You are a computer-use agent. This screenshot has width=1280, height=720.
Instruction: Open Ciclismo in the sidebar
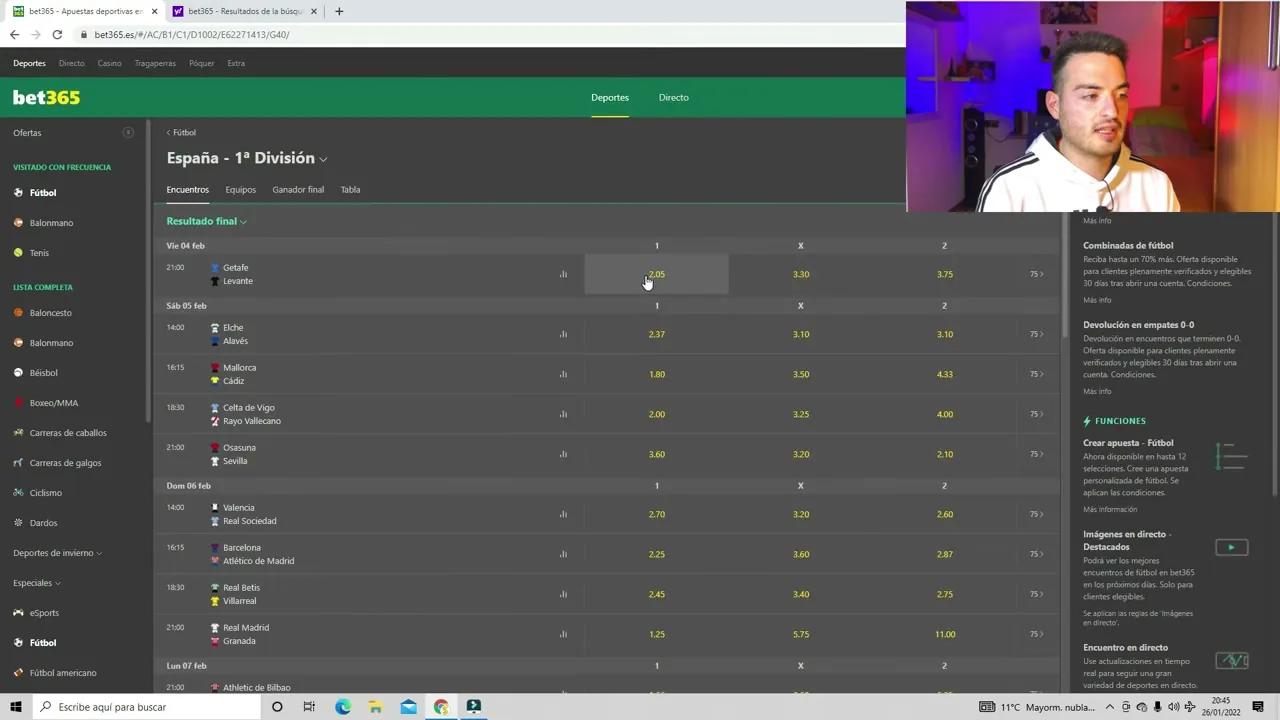pyautogui.click(x=46, y=492)
